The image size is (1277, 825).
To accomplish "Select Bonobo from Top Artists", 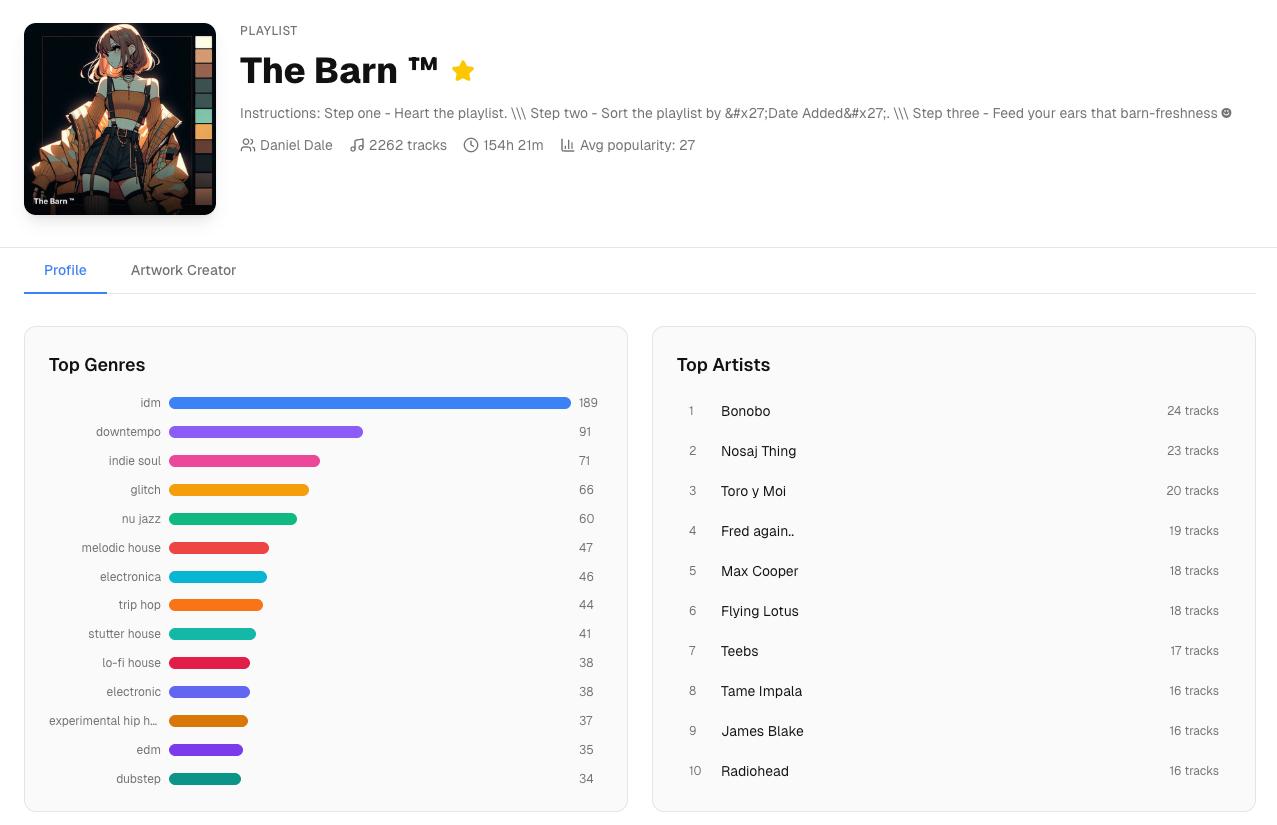I will click(x=745, y=411).
